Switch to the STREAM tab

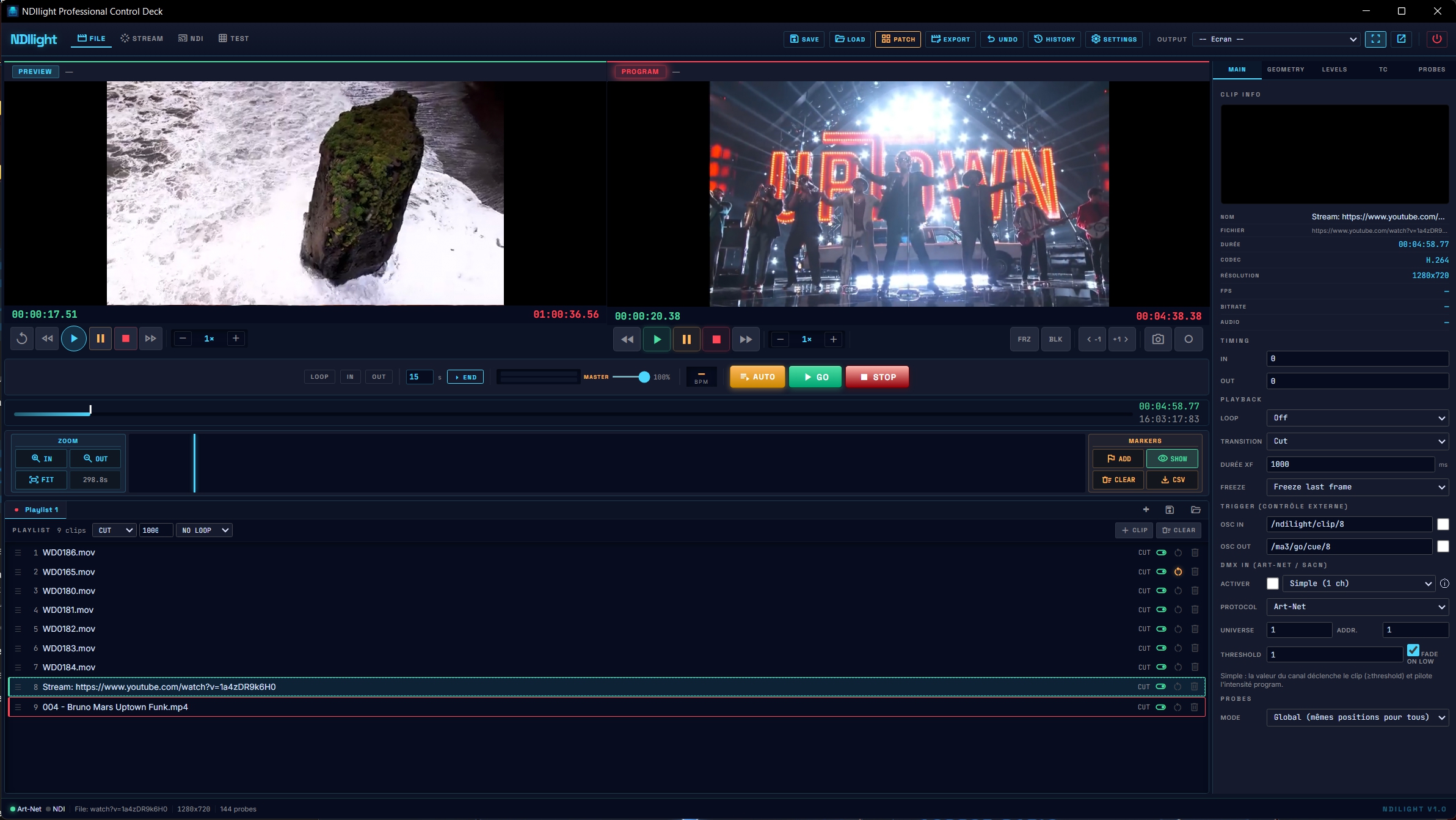pyautogui.click(x=142, y=38)
